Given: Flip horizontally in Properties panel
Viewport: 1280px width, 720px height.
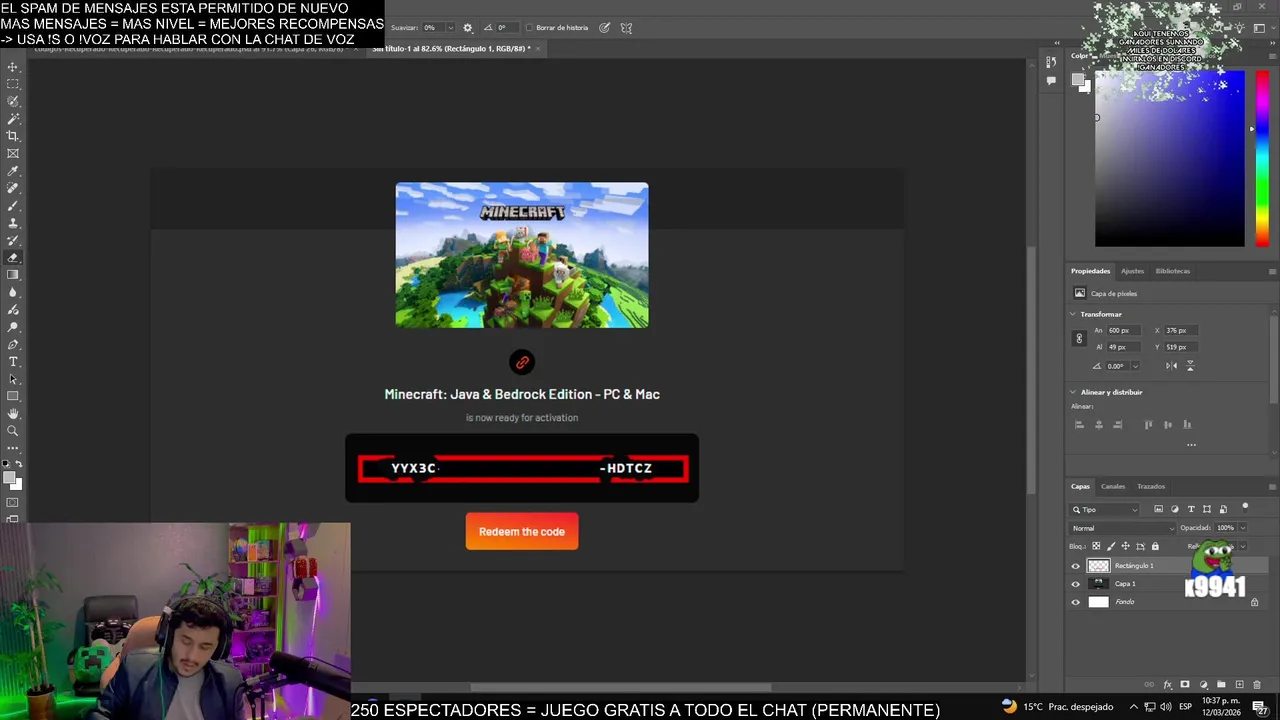Looking at the screenshot, I should click(x=1171, y=366).
